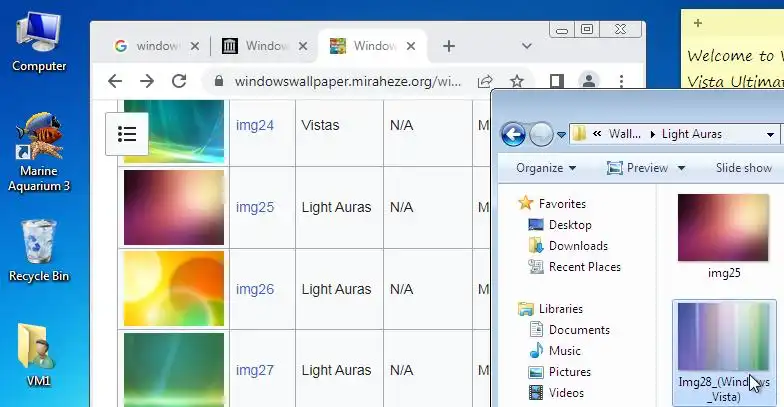
Task: Open the VM1 folder on desktop
Action: (x=39, y=356)
